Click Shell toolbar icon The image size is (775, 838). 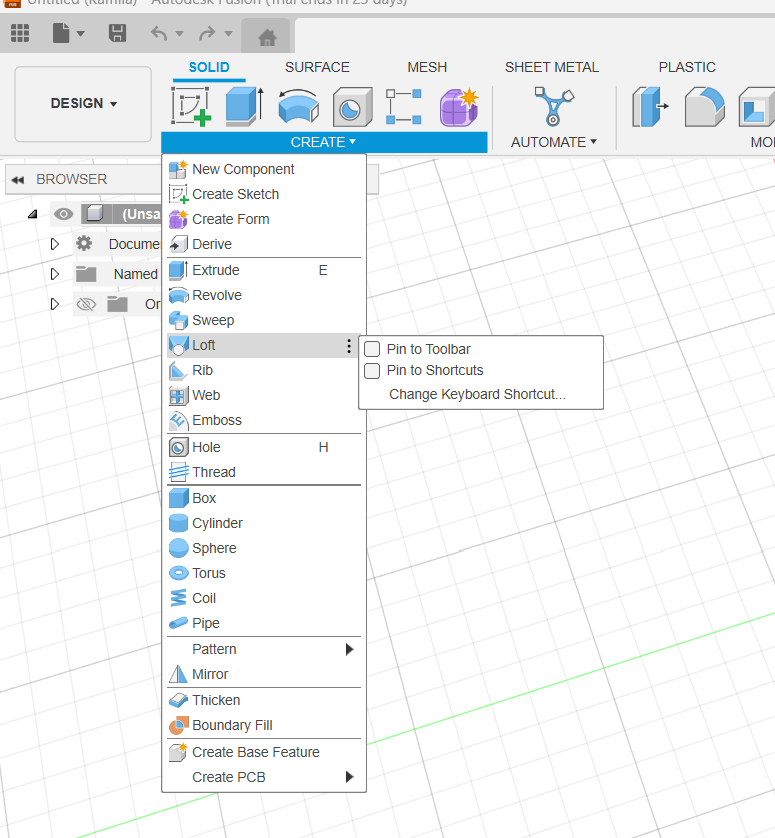click(x=756, y=107)
